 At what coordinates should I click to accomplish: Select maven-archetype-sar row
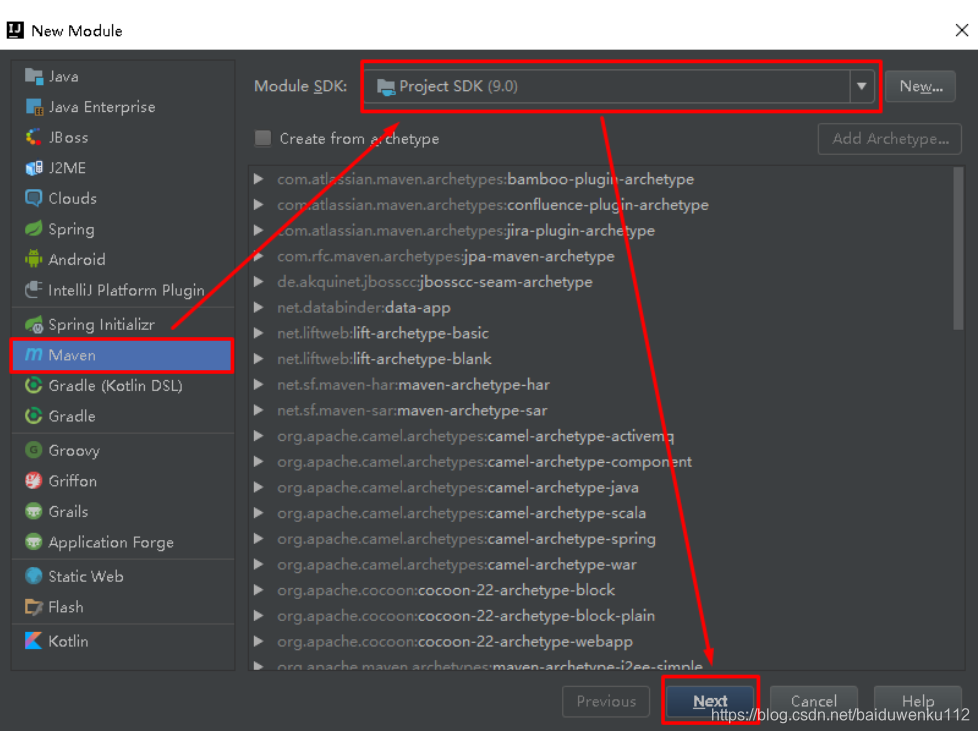point(602,410)
